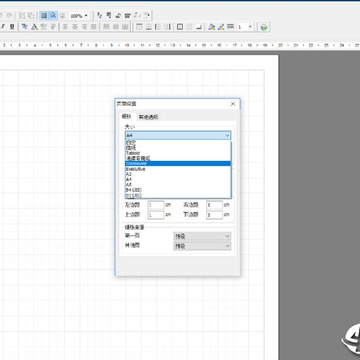360x360 pixels.
Task: Click the font color A icon
Action: pyautogui.click(x=34, y=27)
